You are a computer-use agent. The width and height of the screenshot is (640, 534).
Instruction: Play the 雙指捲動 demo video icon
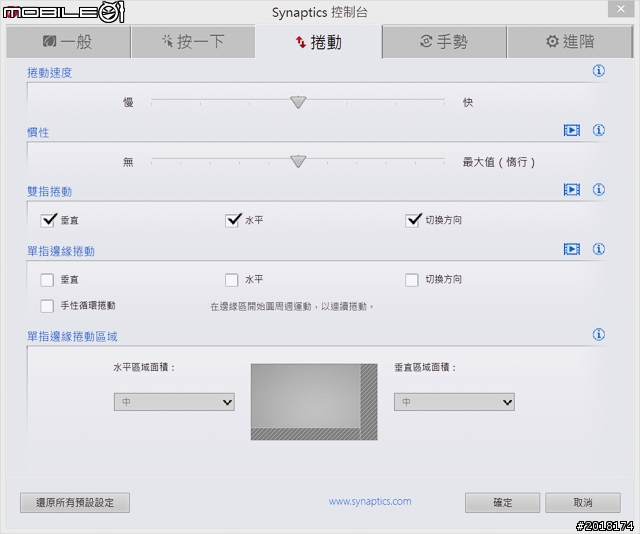[572, 190]
